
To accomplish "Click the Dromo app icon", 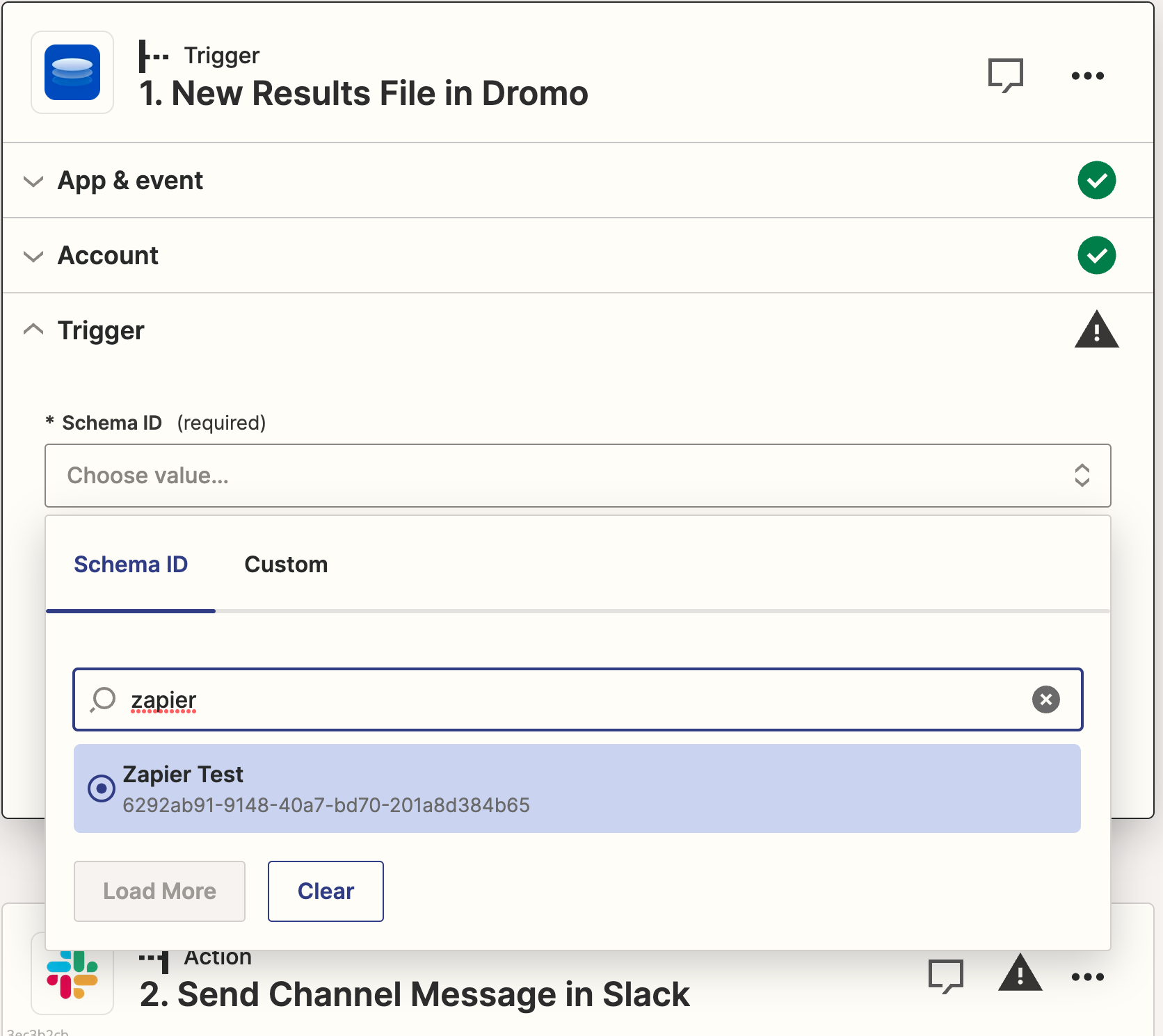I will pos(72,72).
